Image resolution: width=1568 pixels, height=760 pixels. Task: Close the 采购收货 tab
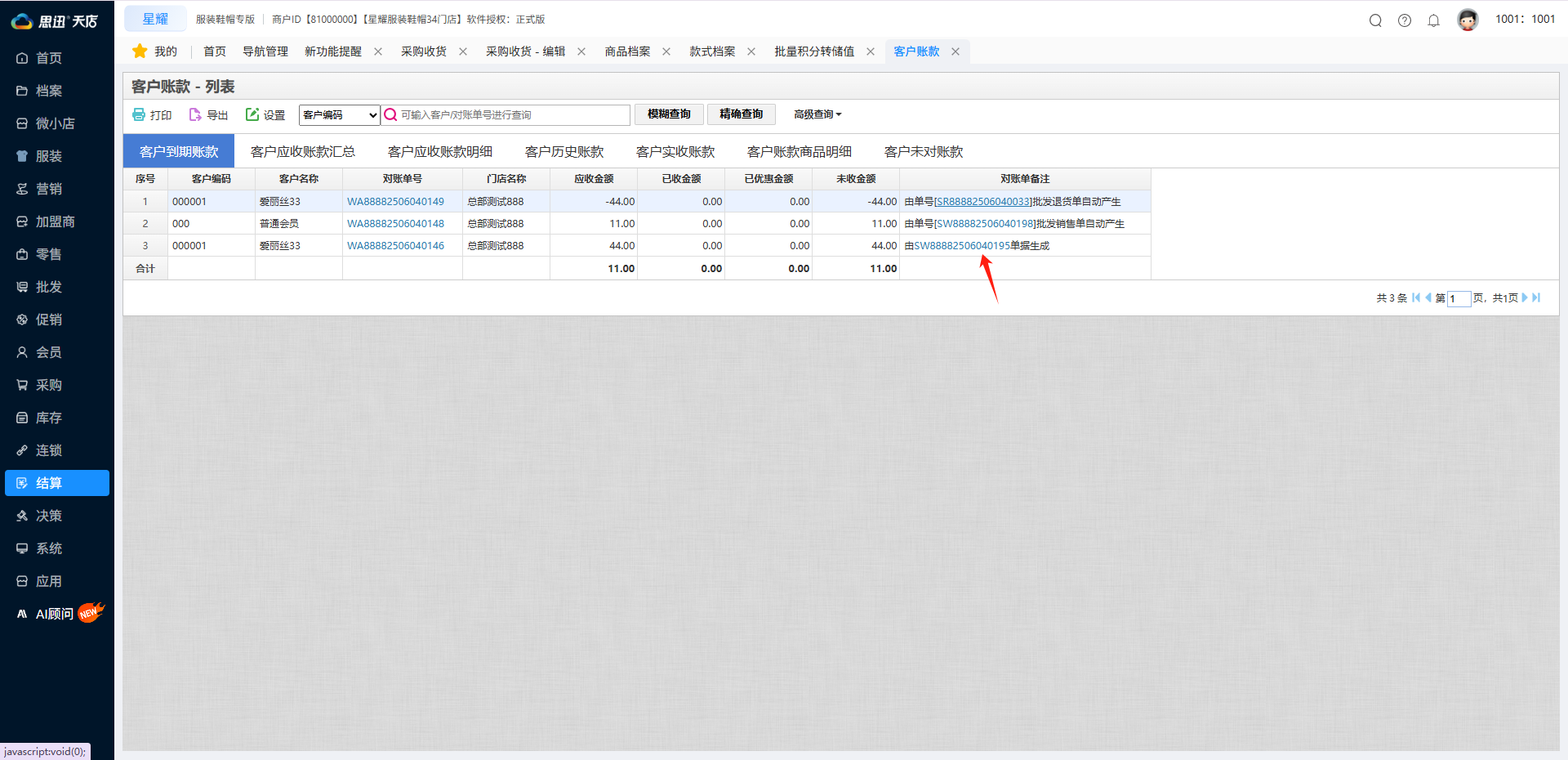[x=463, y=51]
